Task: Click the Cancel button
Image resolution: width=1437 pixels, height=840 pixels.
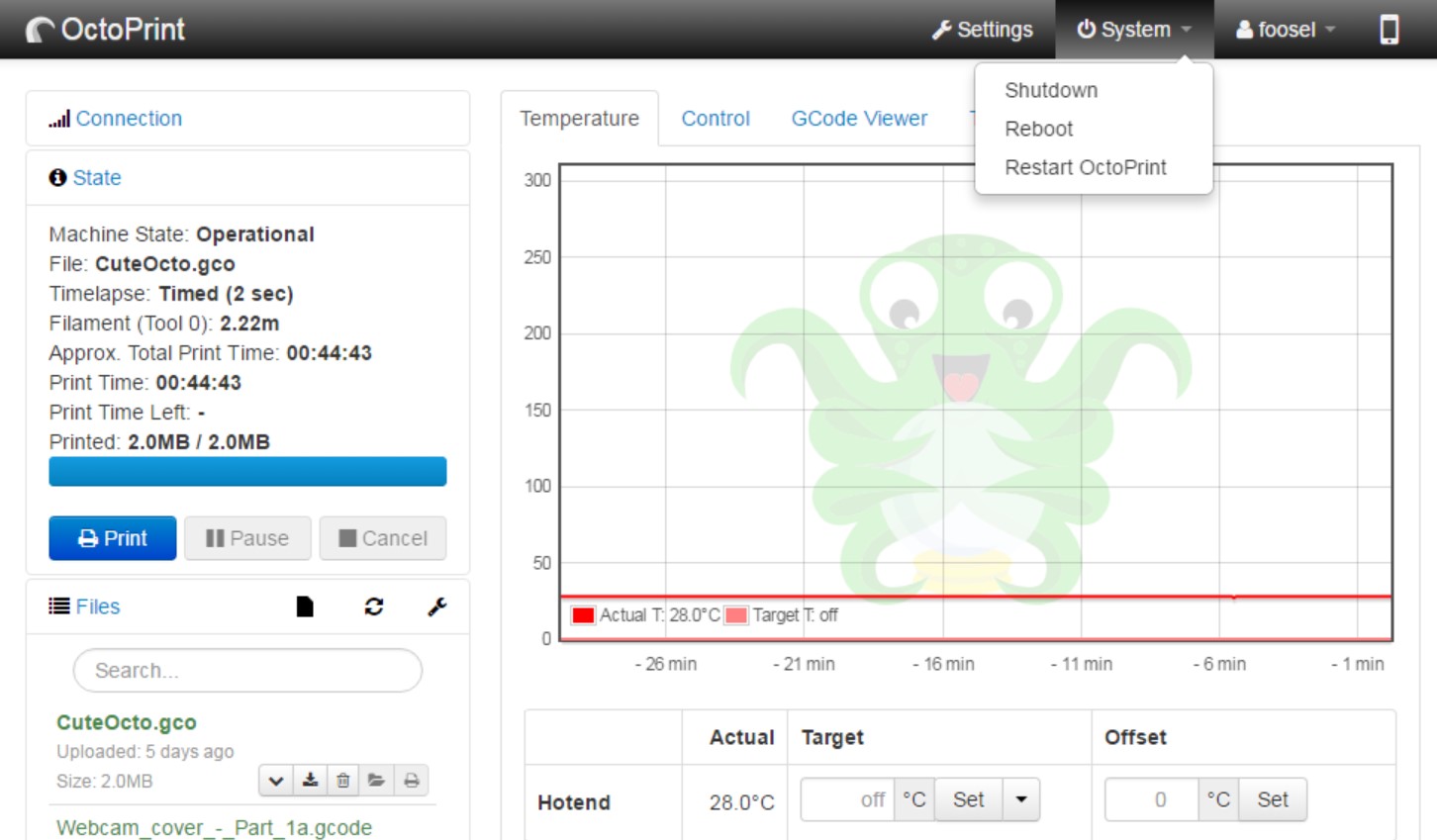Action: pyautogui.click(x=383, y=538)
